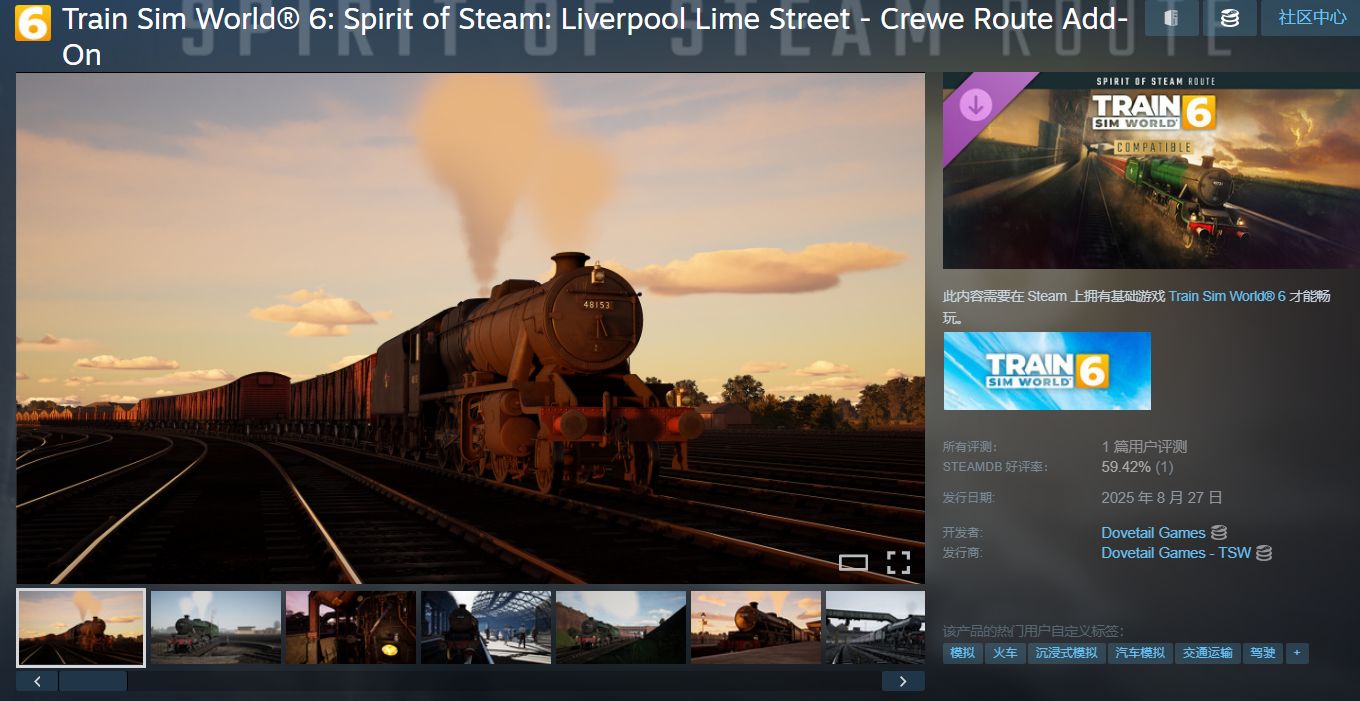Open screenshot in fullscreen mode
The height and width of the screenshot is (701, 1360).
tap(898, 563)
